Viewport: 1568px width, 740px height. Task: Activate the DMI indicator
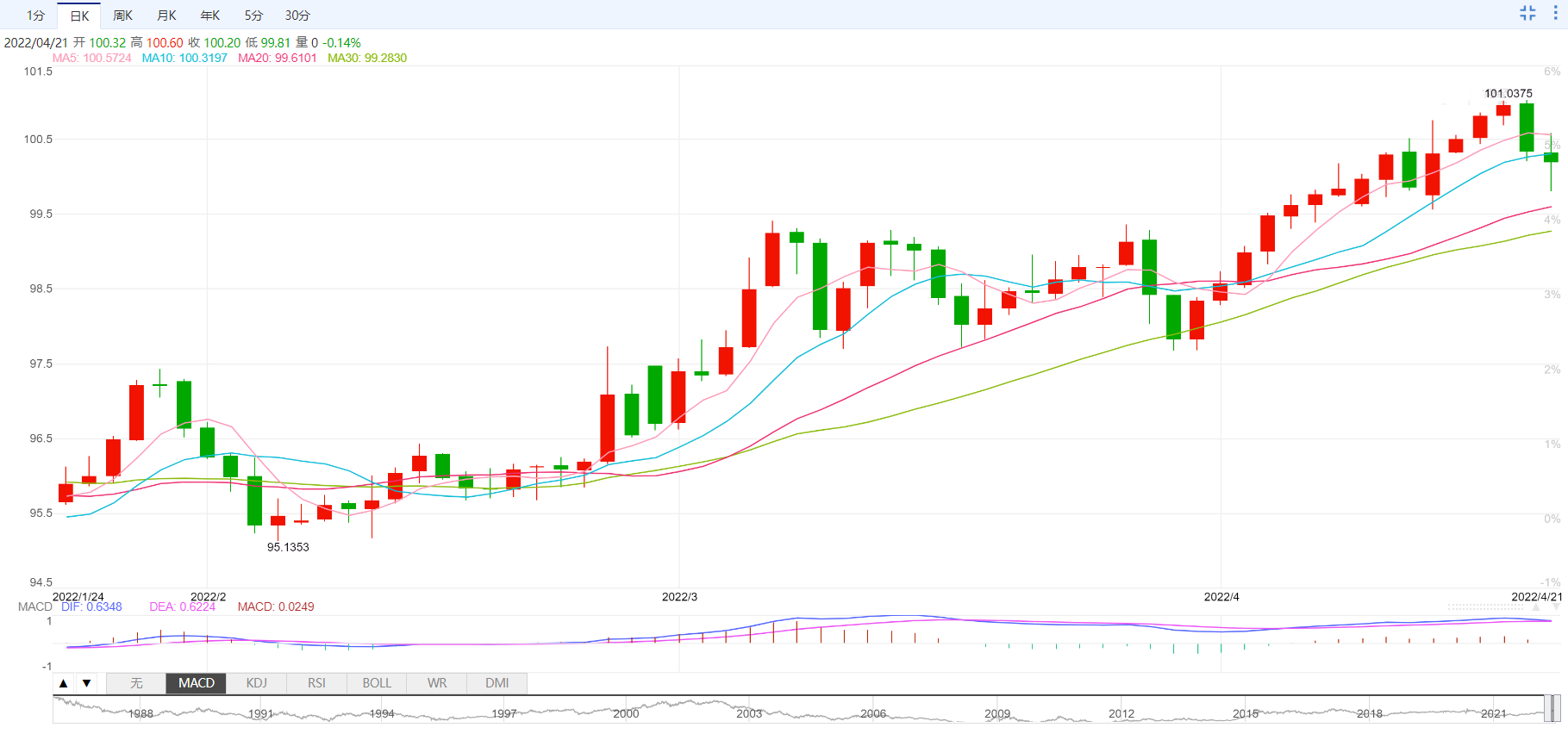pyautogui.click(x=497, y=683)
